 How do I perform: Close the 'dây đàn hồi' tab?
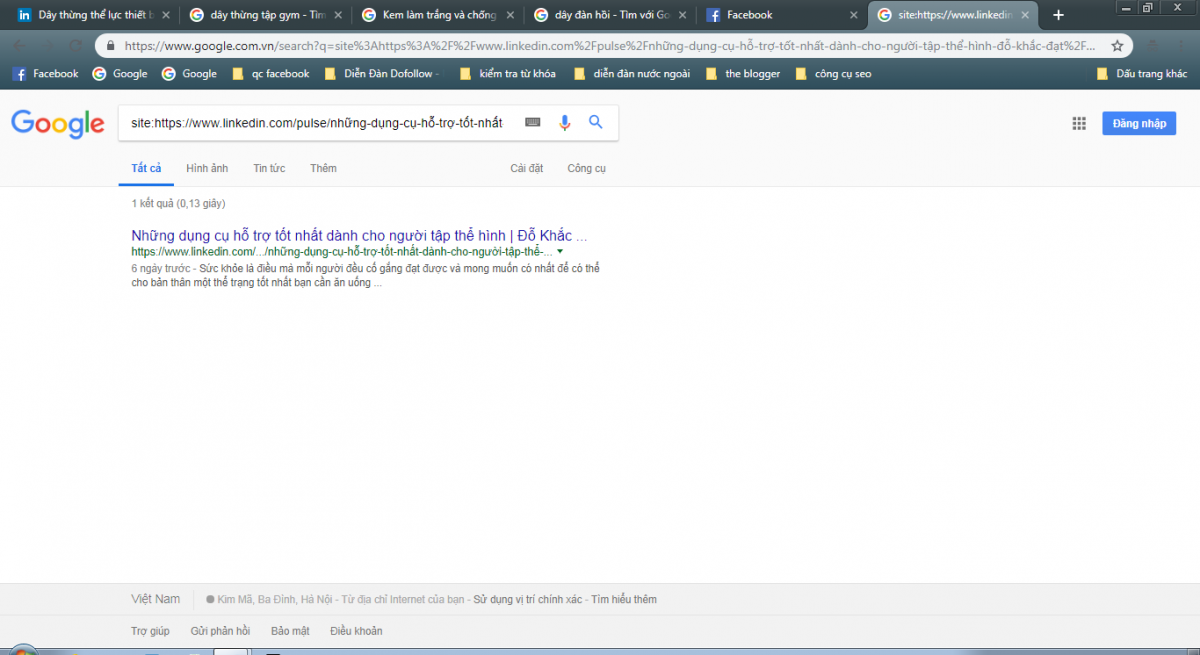(x=682, y=15)
